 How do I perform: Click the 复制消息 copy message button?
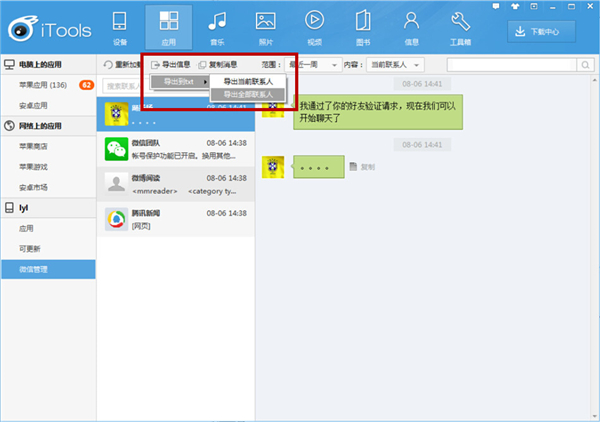click(217, 65)
